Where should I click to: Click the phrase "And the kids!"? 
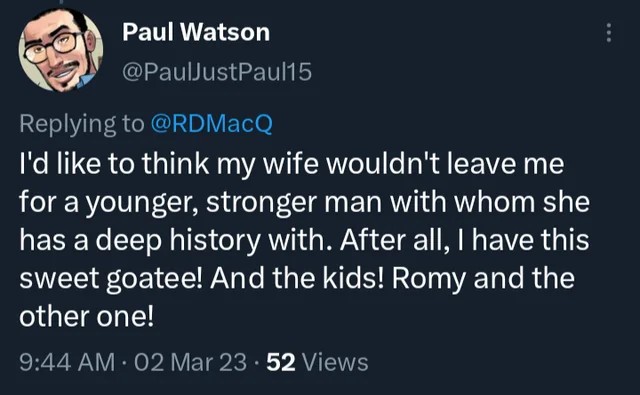pyautogui.click(x=297, y=278)
